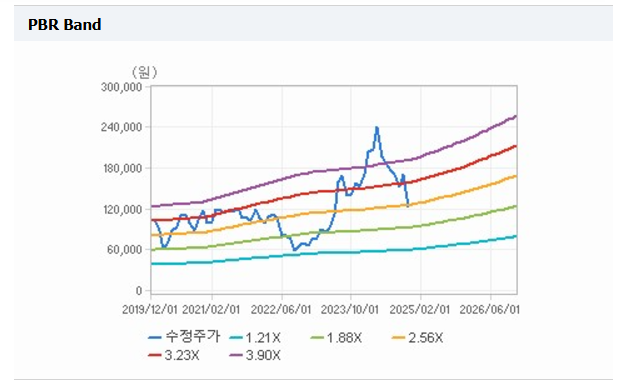Select the 수정주가 legend entry
This screenshot has height=389, width=622.
(184, 337)
